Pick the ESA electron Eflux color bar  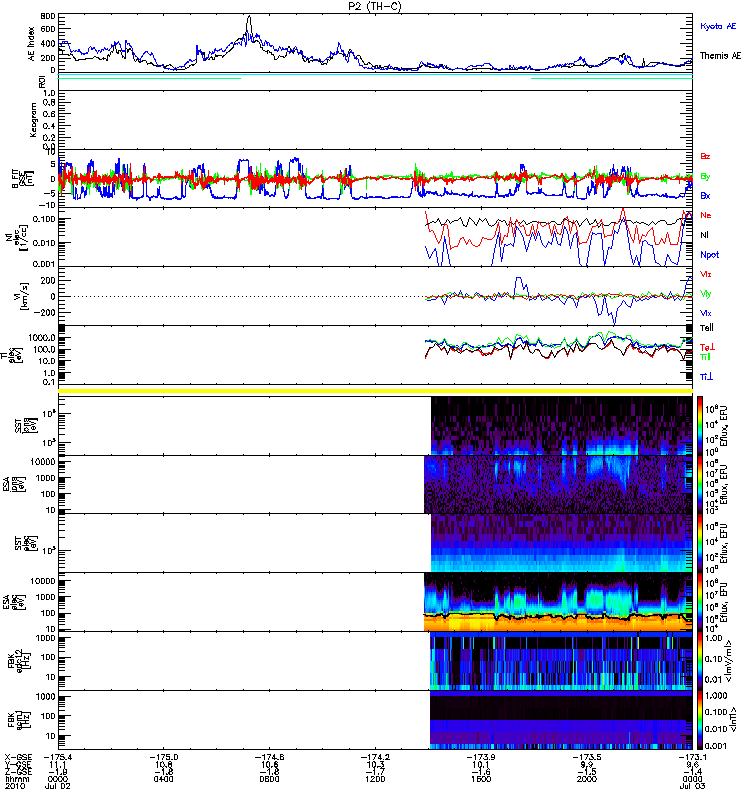[700, 602]
